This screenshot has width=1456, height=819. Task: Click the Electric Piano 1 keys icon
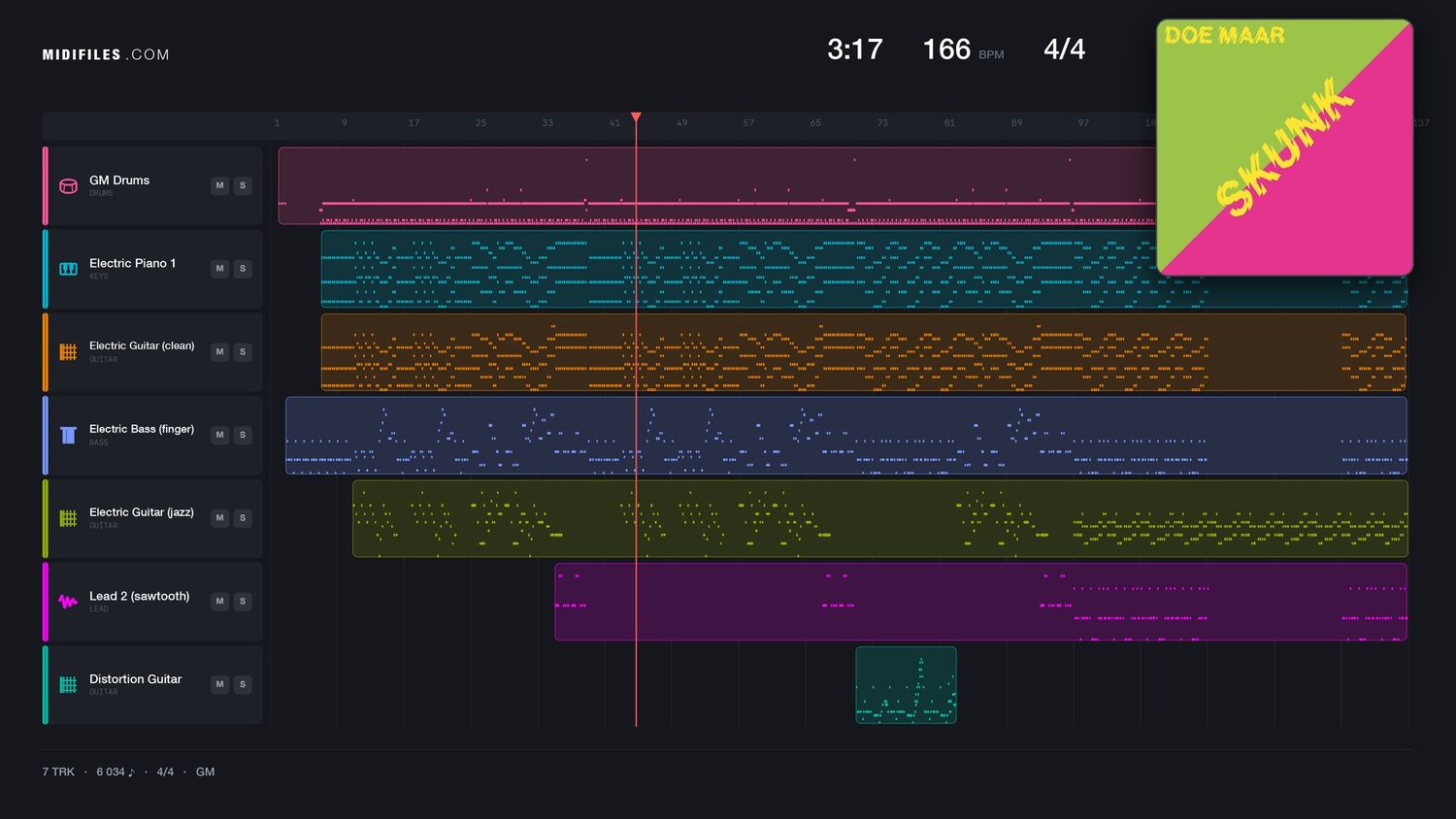(68, 269)
